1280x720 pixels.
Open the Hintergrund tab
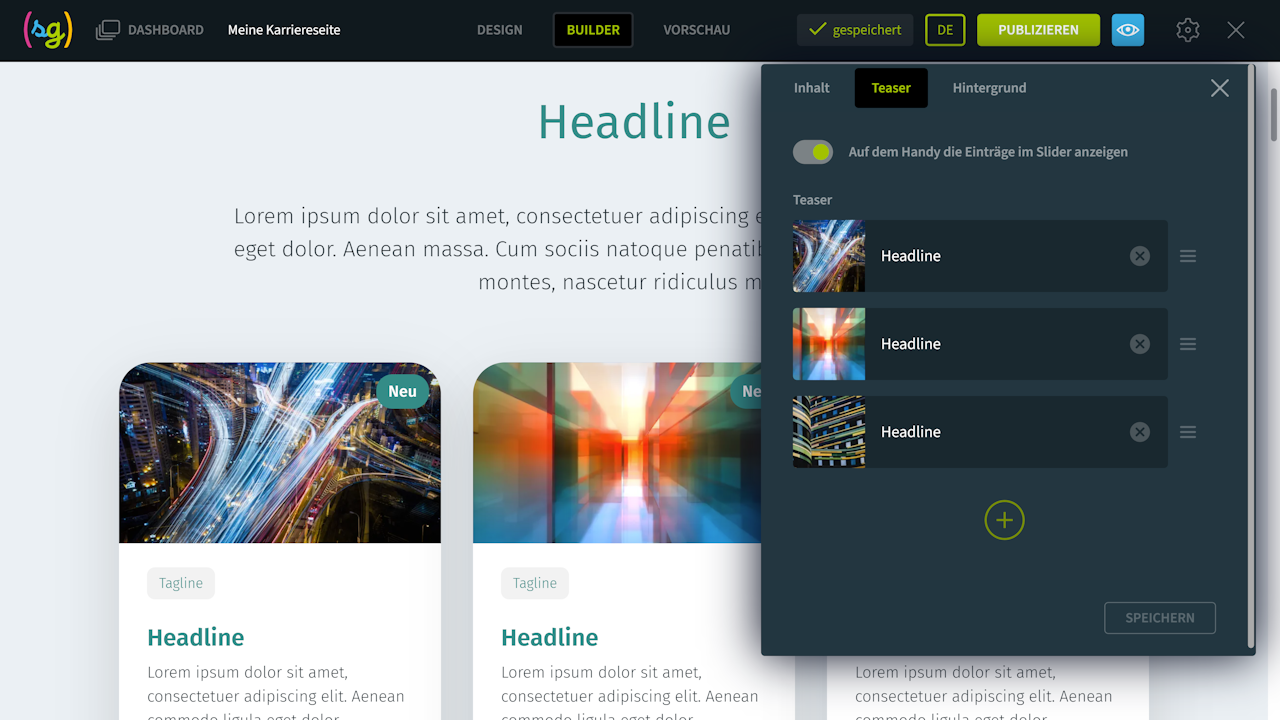point(989,88)
